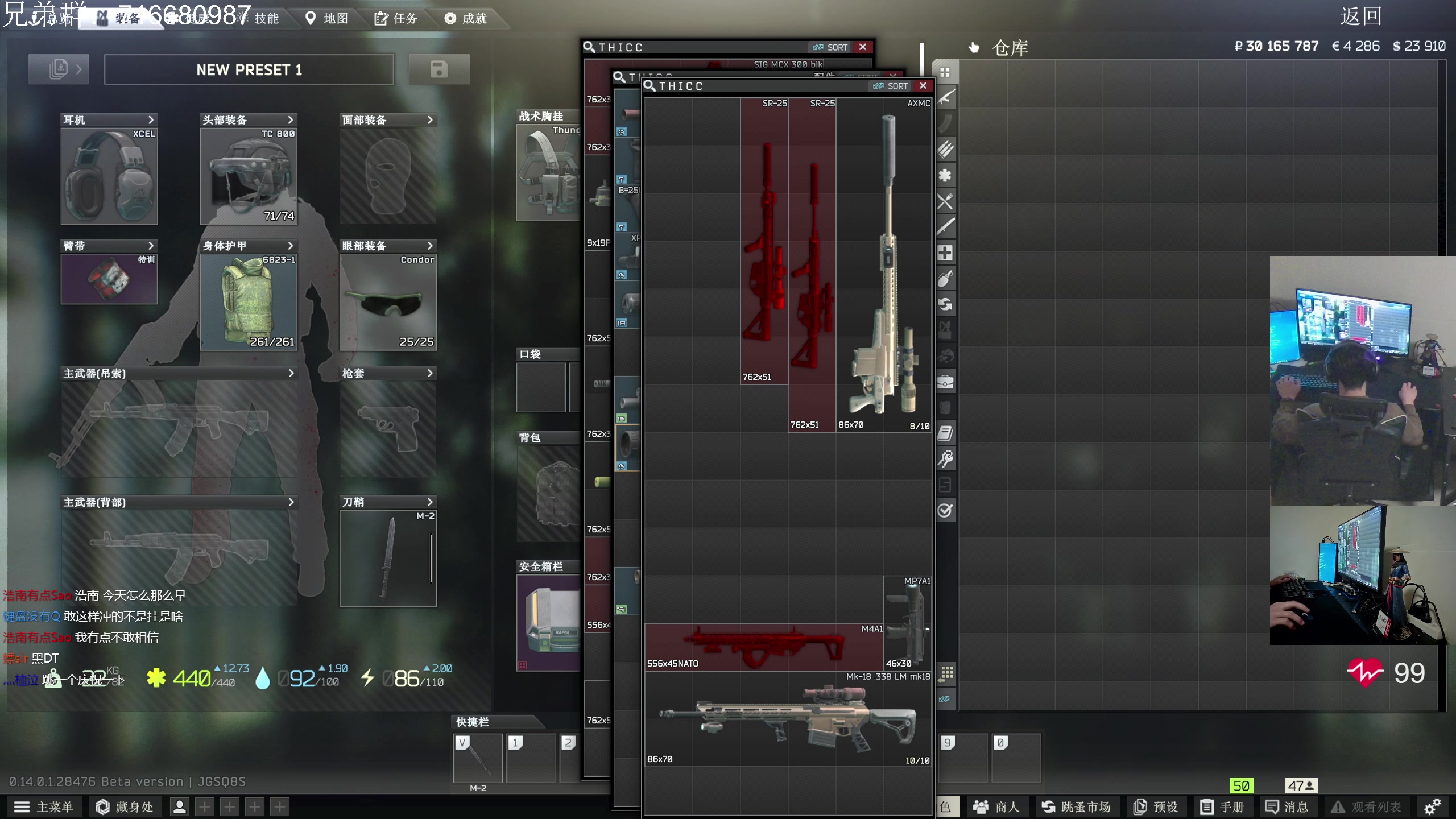The image size is (1456, 819).
Task: Click the save preset floppy disk icon
Action: (439, 69)
